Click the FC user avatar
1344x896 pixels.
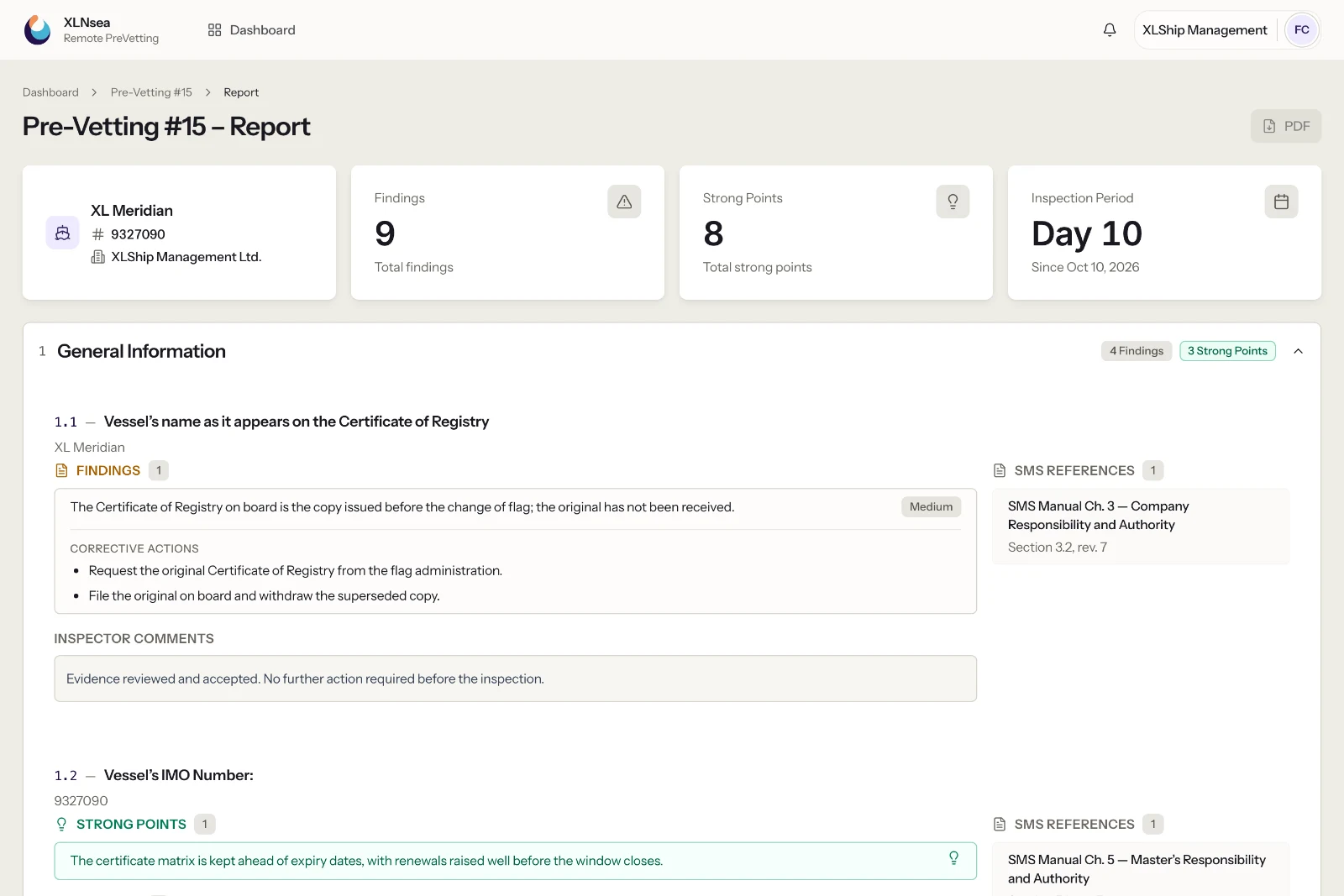[1301, 29]
